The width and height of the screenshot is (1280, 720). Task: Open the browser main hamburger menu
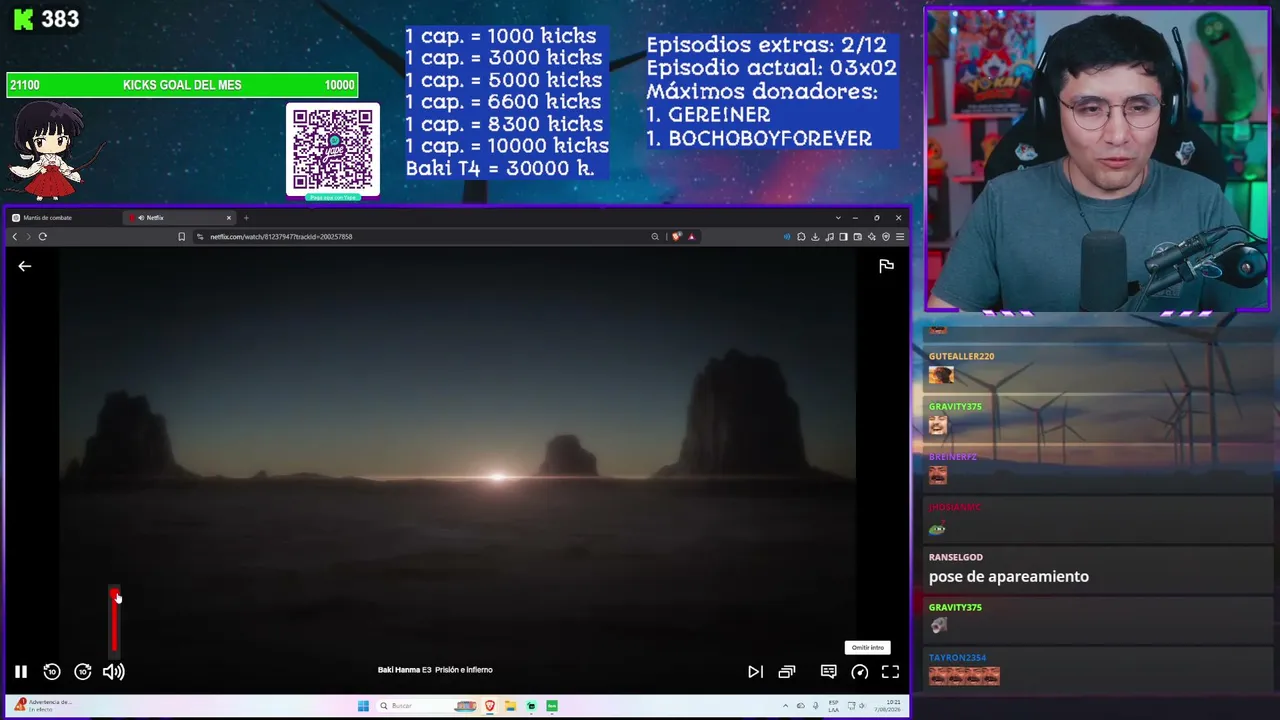pos(900,237)
